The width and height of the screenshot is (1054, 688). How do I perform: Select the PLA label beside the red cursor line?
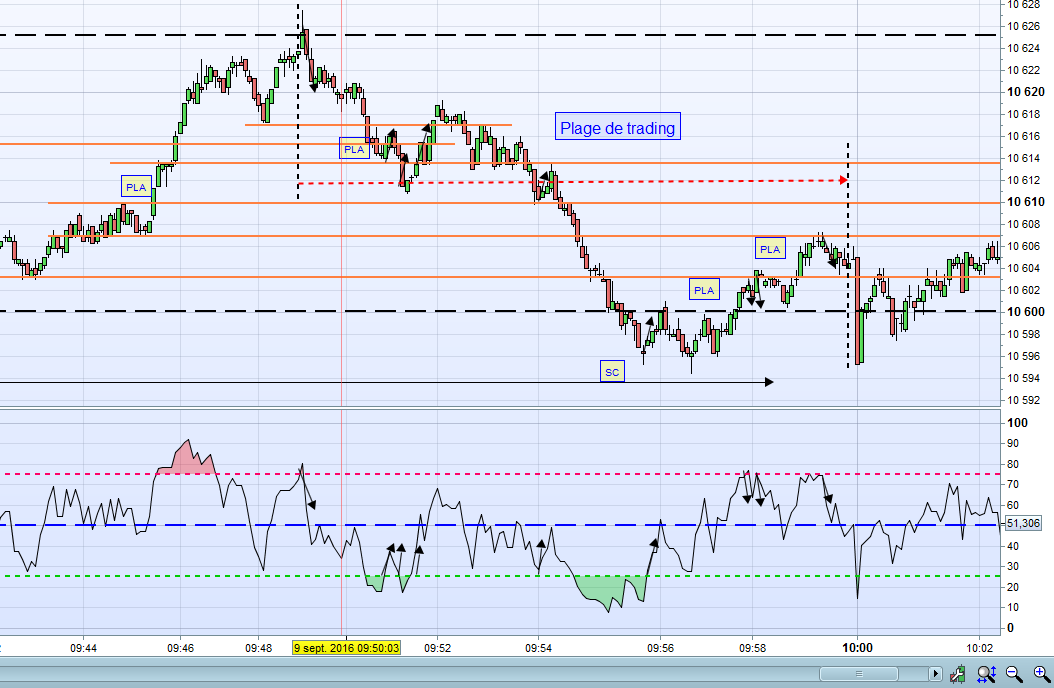coord(354,149)
